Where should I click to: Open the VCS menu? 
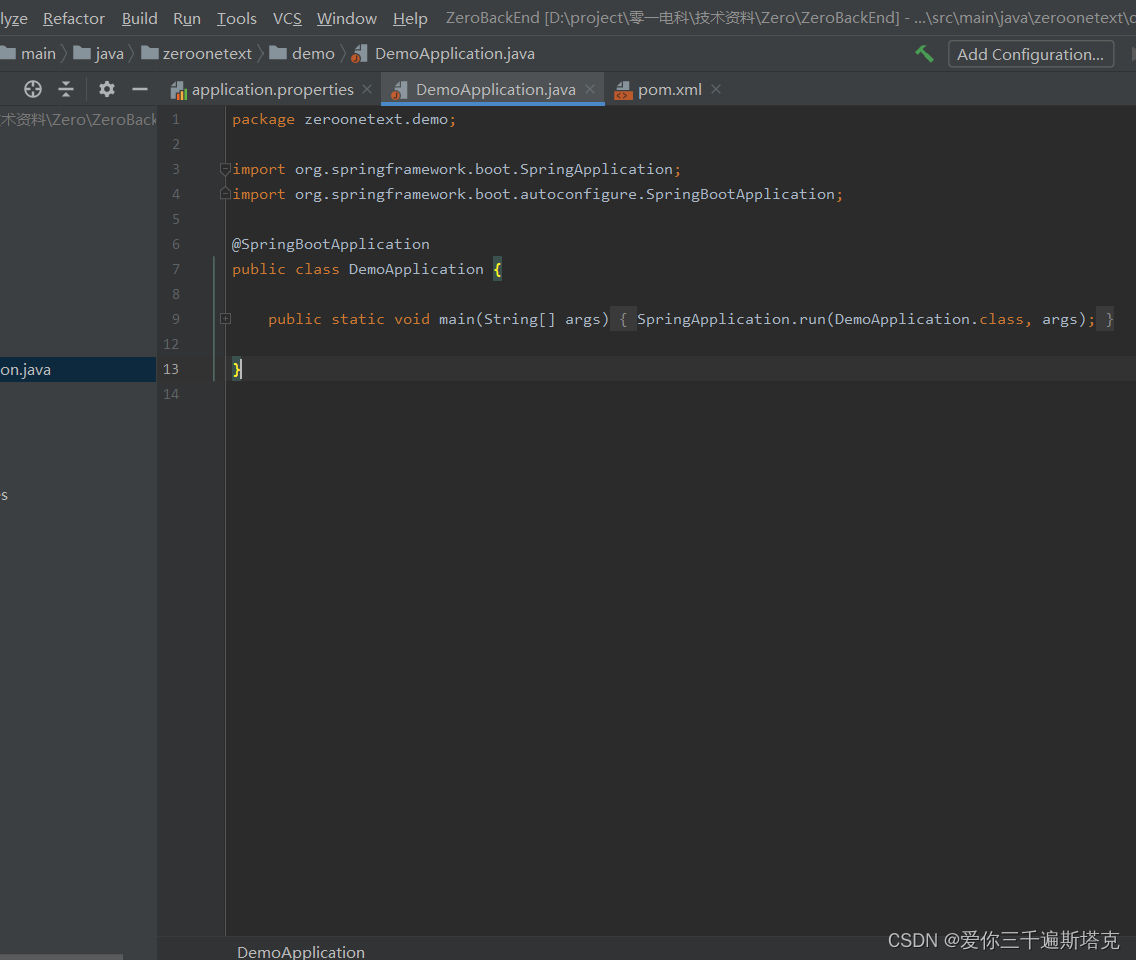point(287,18)
